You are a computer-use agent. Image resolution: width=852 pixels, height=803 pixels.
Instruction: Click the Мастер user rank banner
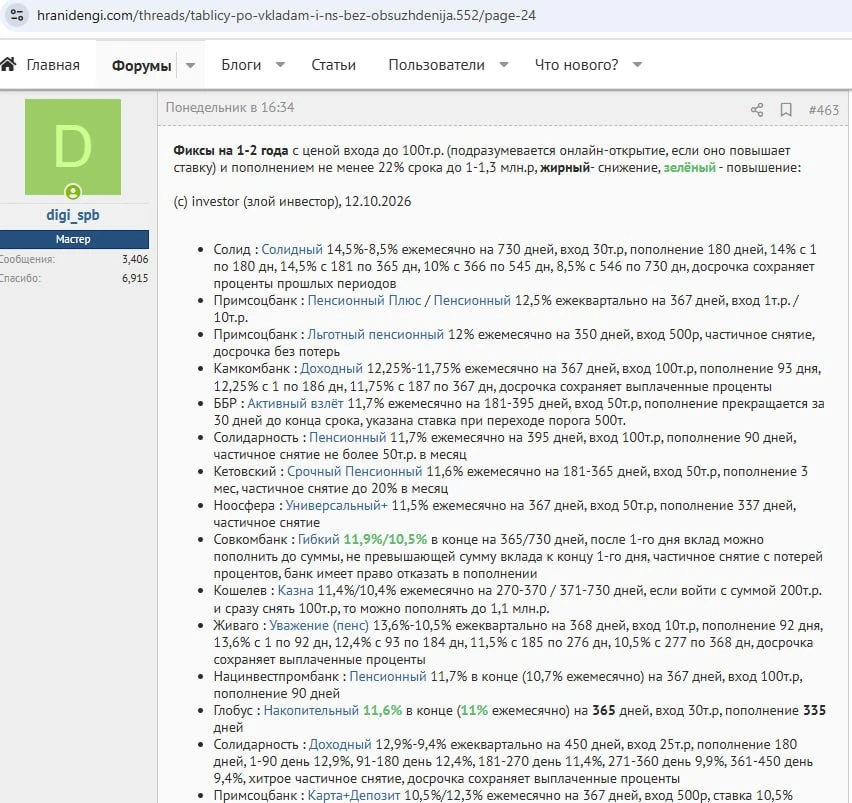(73, 239)
